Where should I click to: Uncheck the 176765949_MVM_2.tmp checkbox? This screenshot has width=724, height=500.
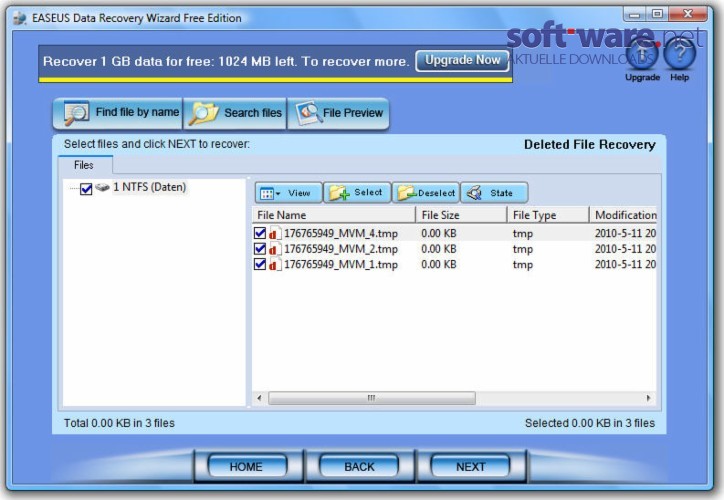[x=260, y=248]
